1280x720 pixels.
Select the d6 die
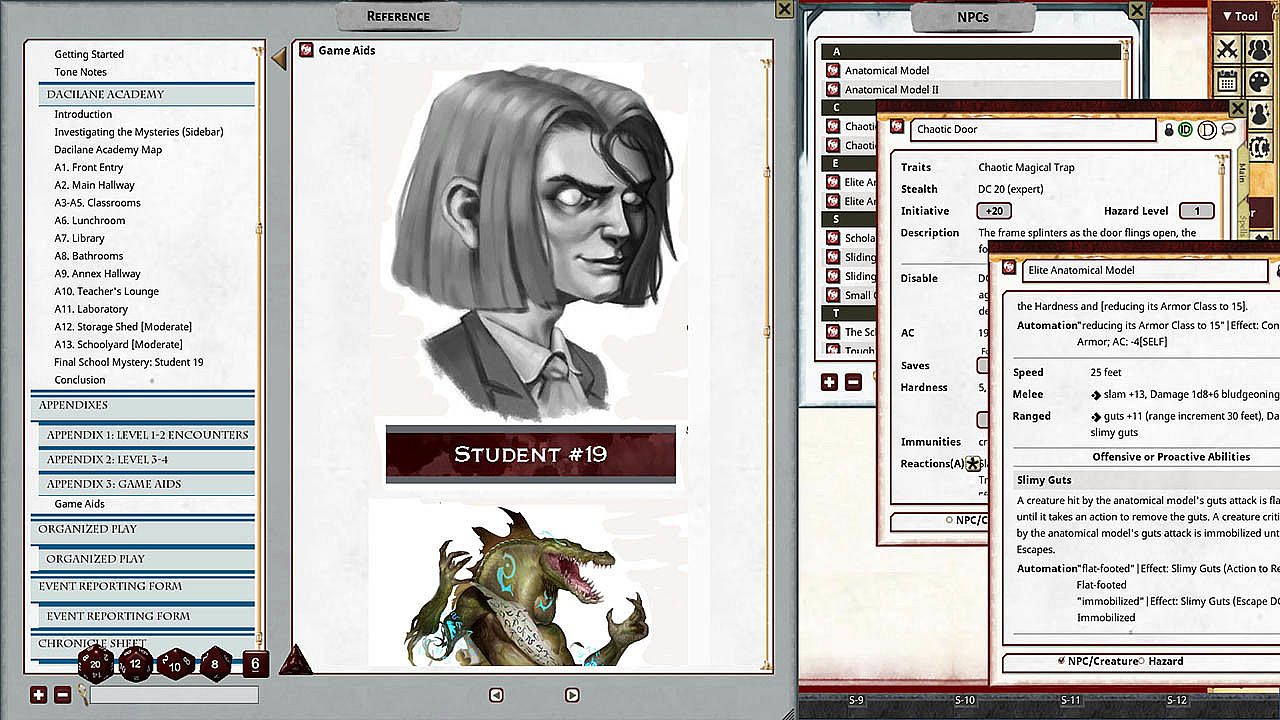(x=255, y=663)
